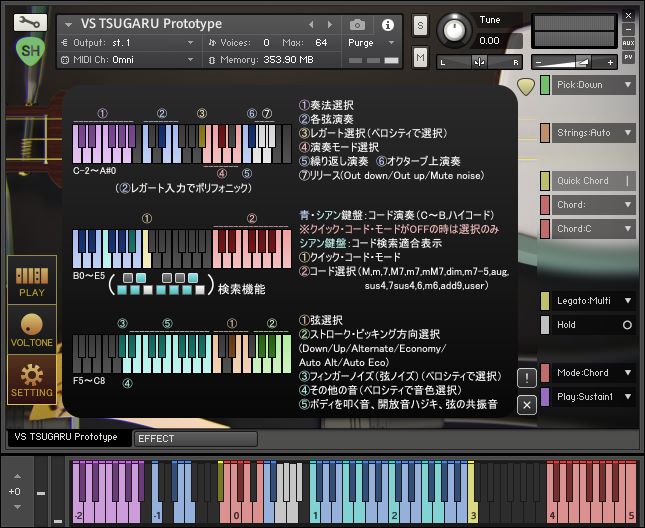Toggle Quick Chord mode
The image size is (645, 528).
pyautogui.click(x=594, y=181)
